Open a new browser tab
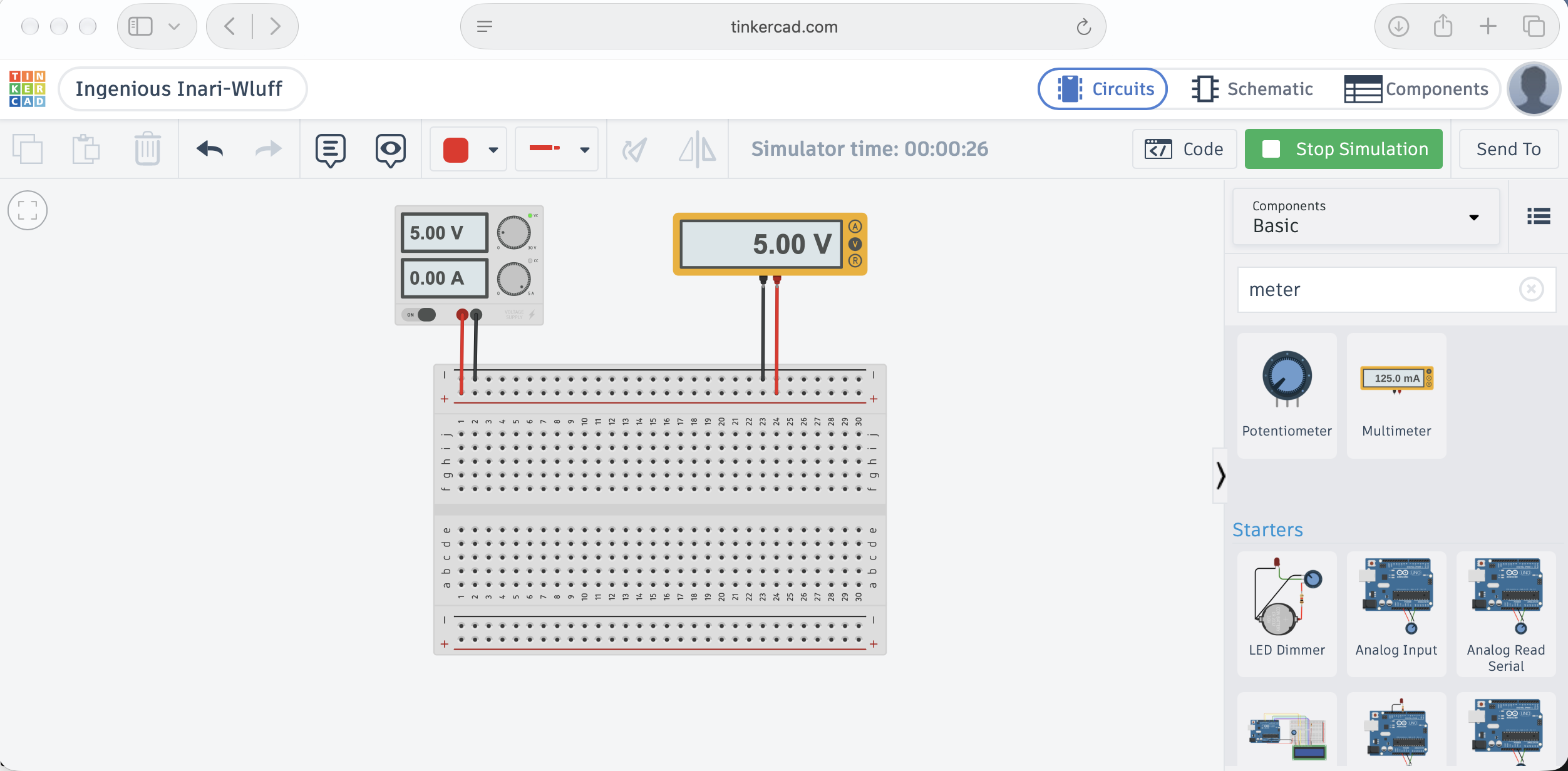 coord(1488,26)
